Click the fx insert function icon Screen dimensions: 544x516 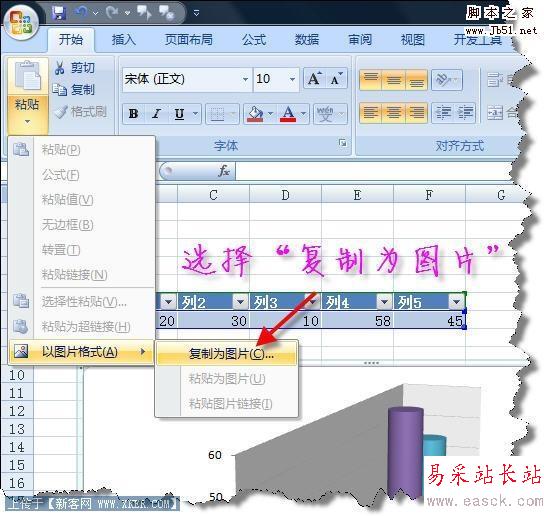224,171
